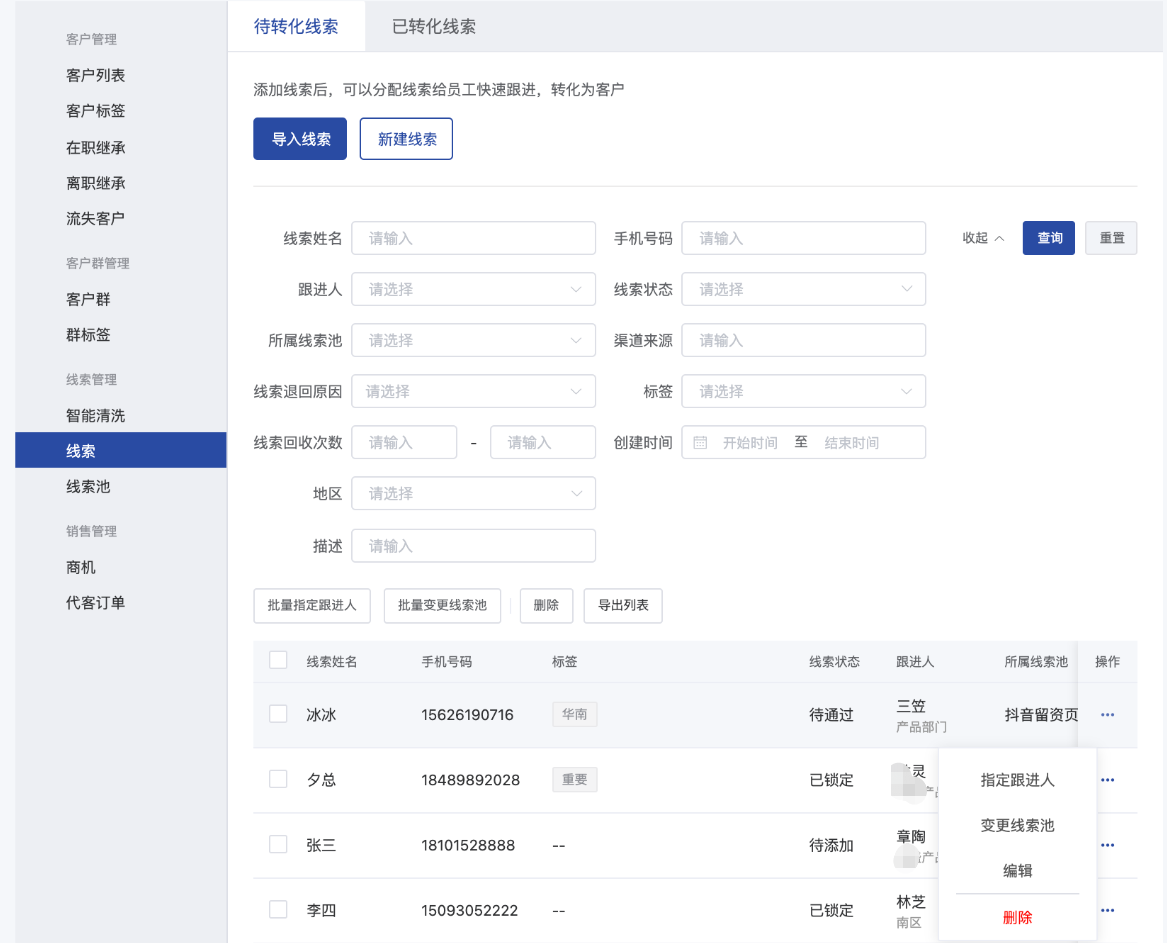The width and height of the screenshot is (1167, 943).
Task: Click phone number 18489892028
Action: tap(470, 780)
